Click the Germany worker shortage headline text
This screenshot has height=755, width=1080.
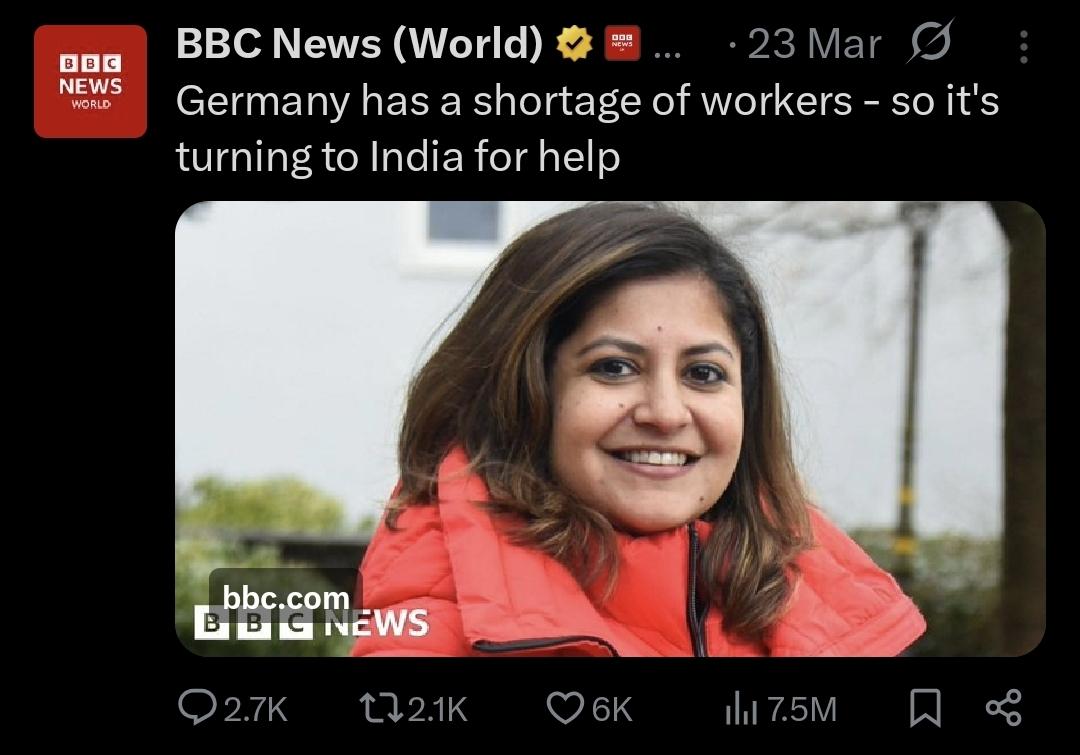point(587,129)
